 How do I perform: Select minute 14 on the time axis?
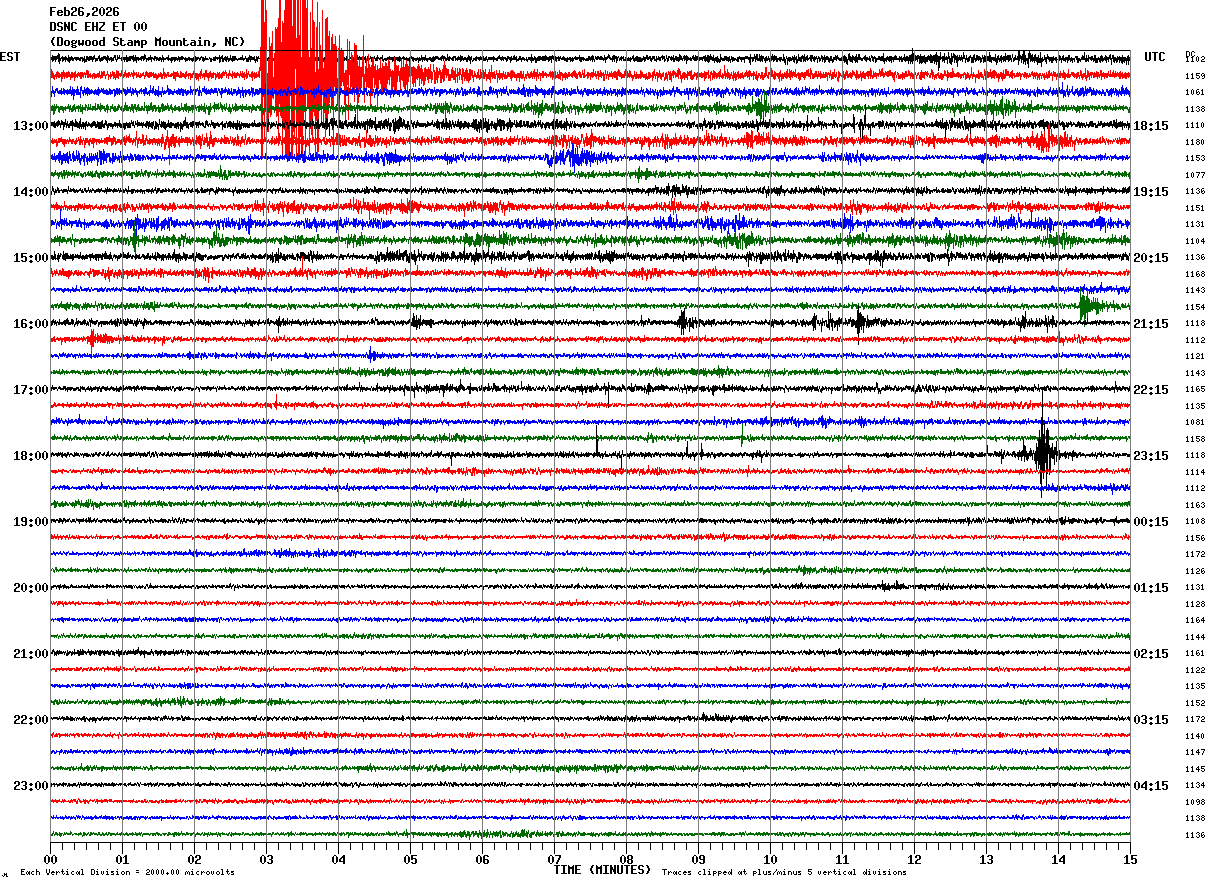1058,859
